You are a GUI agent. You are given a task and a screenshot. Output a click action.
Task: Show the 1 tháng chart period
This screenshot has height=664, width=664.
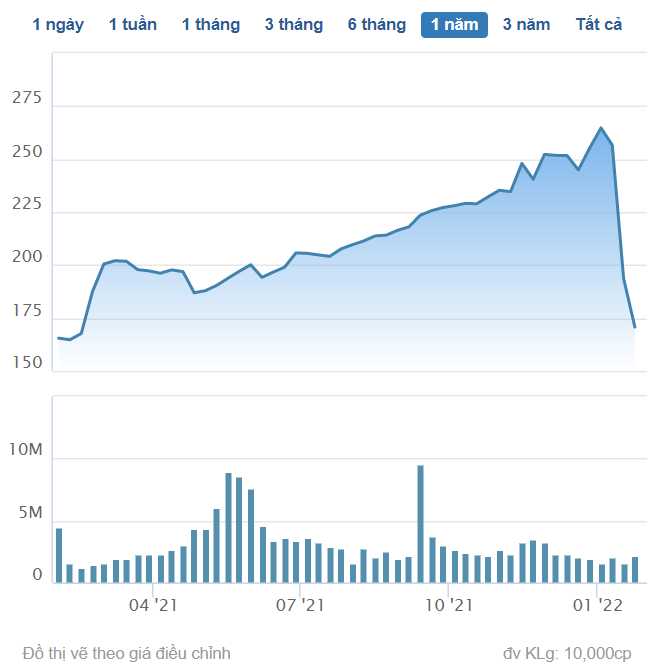pyautogui.click(x=211, y=25)
